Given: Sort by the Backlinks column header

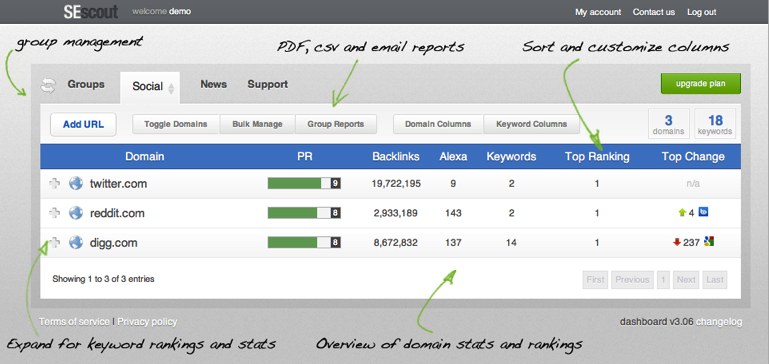Looking at the screenshot, I should coord(396,156).
